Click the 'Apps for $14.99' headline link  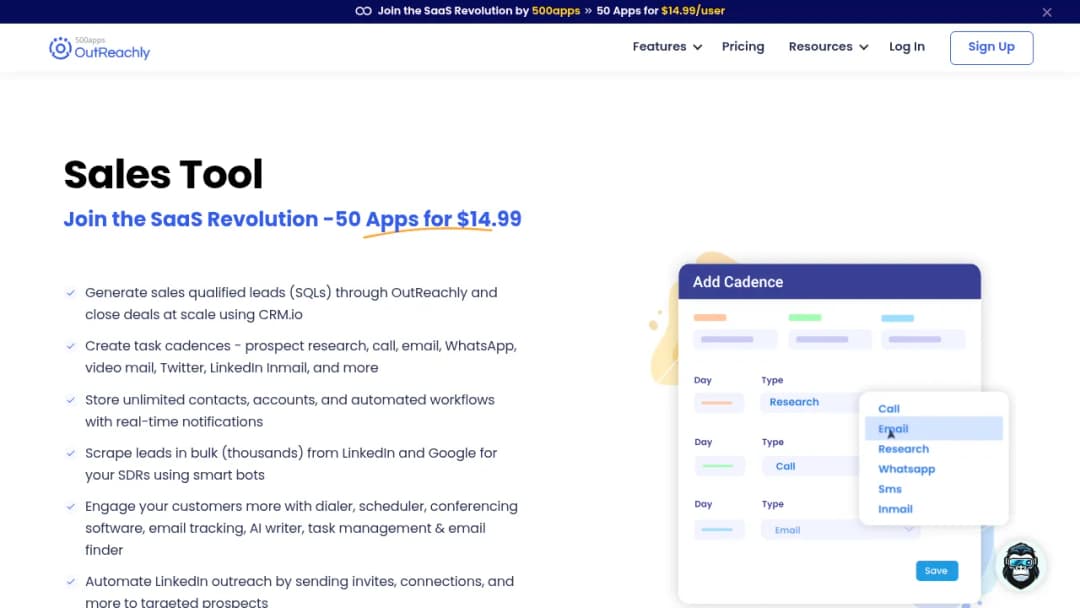443,219
